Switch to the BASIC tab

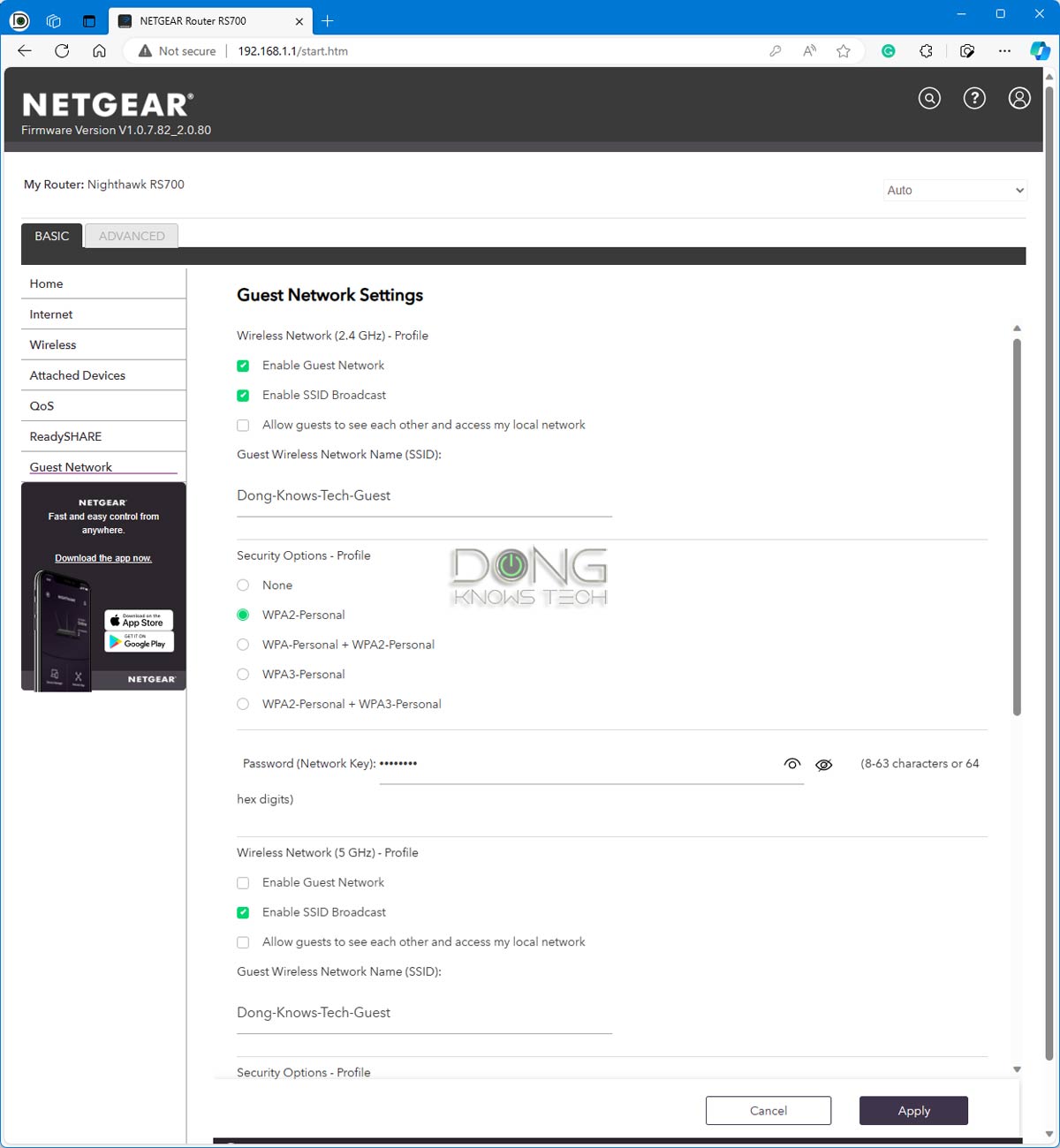pos(52,236)
